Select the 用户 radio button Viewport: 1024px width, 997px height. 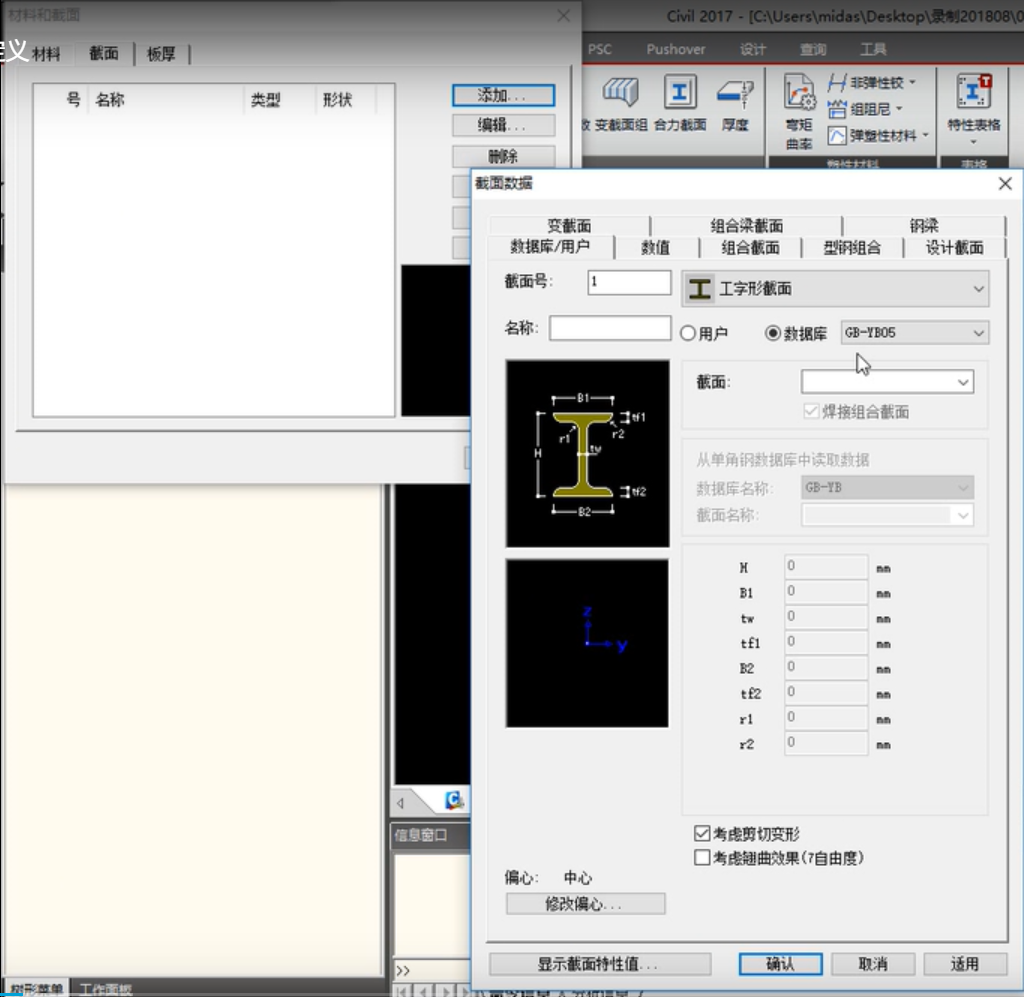(x=688, y=334)
